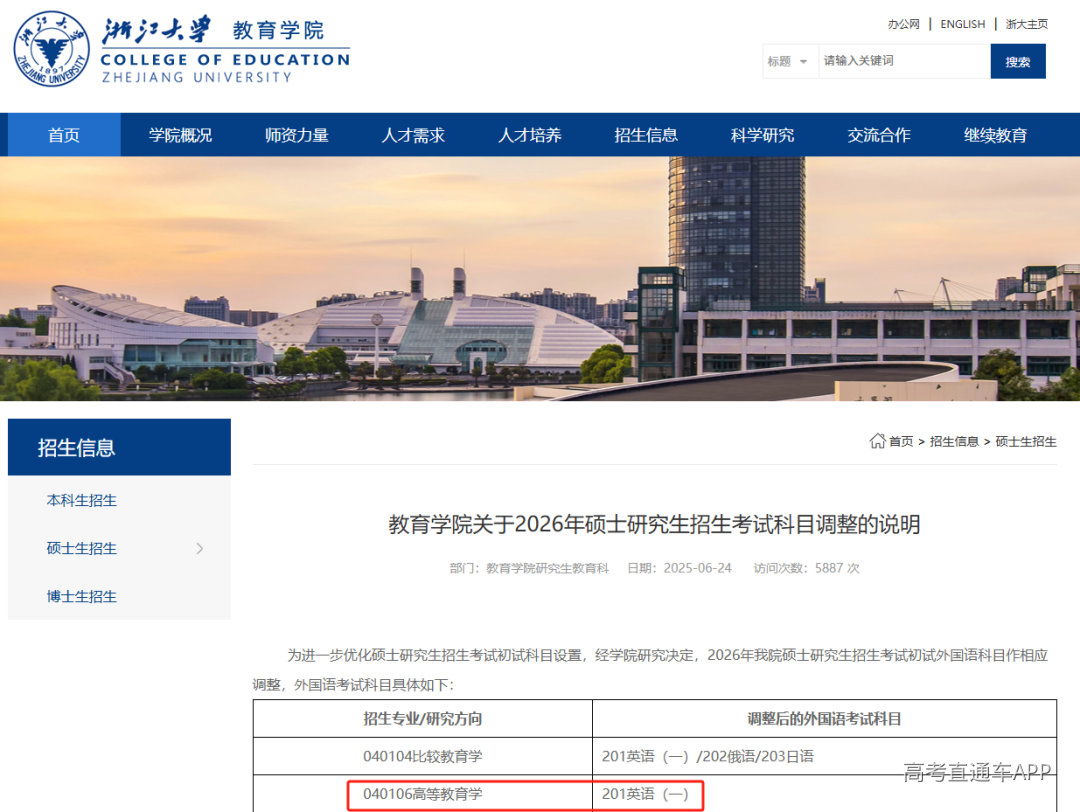Image resolution: width=1080 pixels, height=812 pixels.
Task: Click the campus banner image
Action: point(540,278)
